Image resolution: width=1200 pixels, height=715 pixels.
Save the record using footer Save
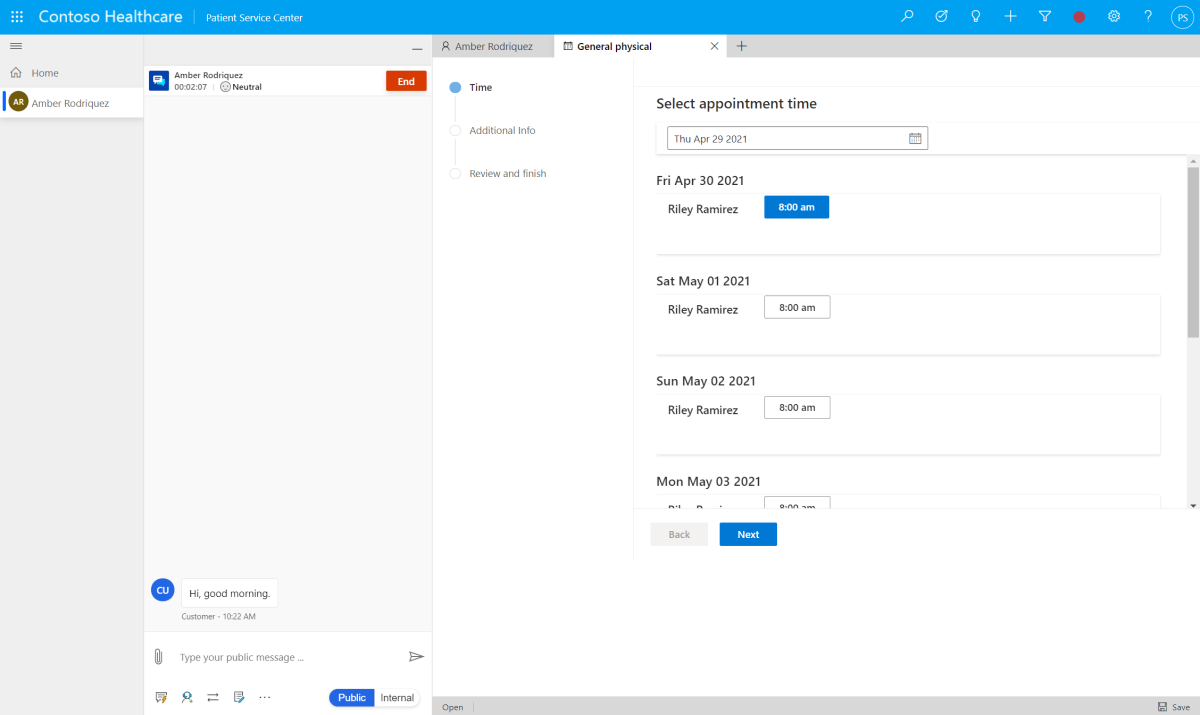1174,707
